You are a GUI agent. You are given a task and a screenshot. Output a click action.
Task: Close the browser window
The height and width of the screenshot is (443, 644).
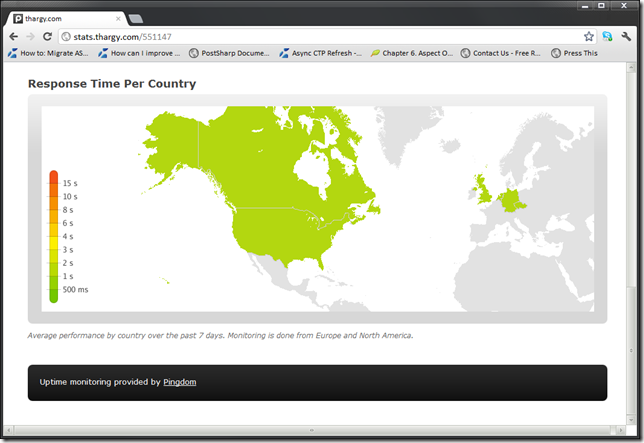pos(623,6)
